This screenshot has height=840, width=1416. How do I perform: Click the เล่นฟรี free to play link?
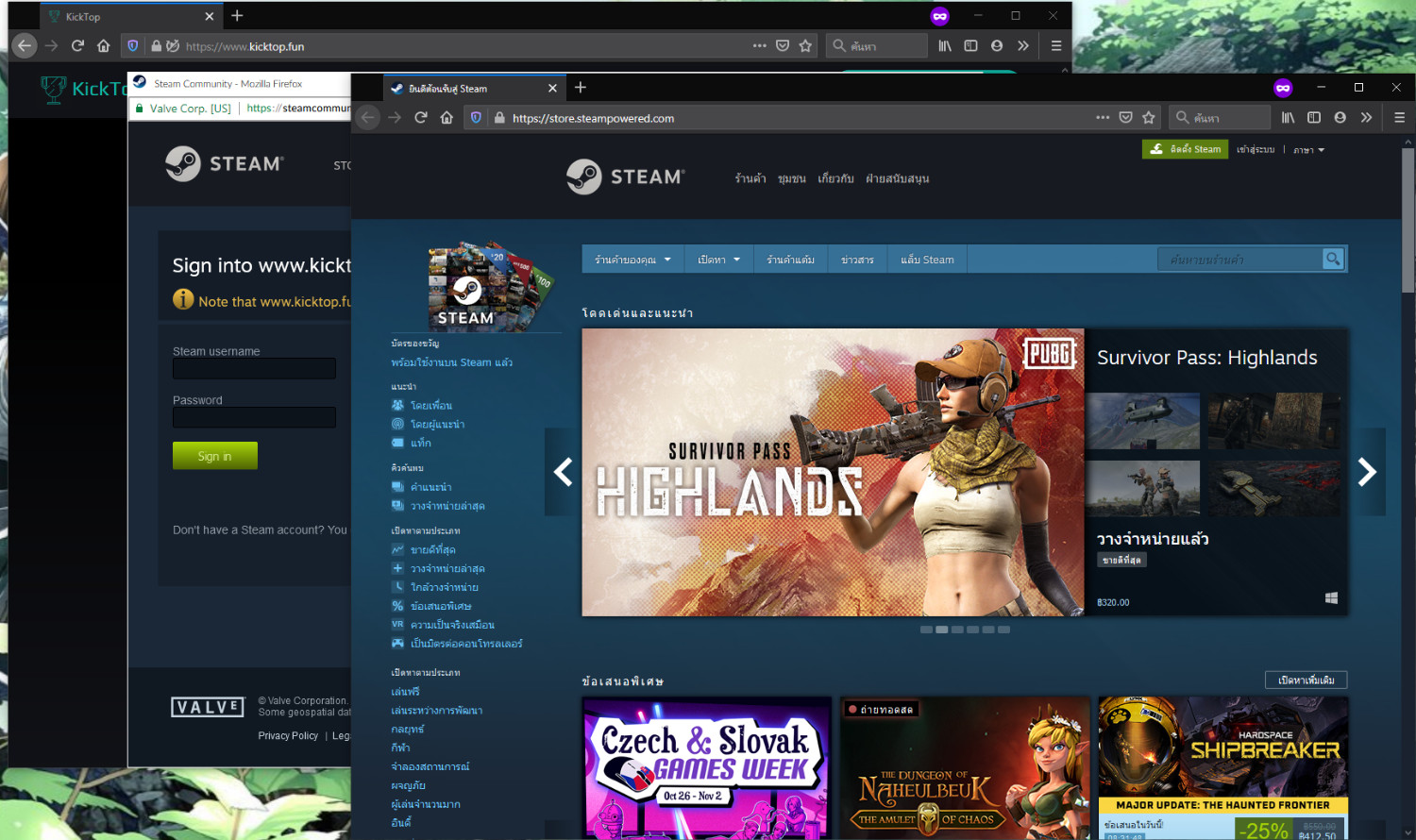point(405,691)
